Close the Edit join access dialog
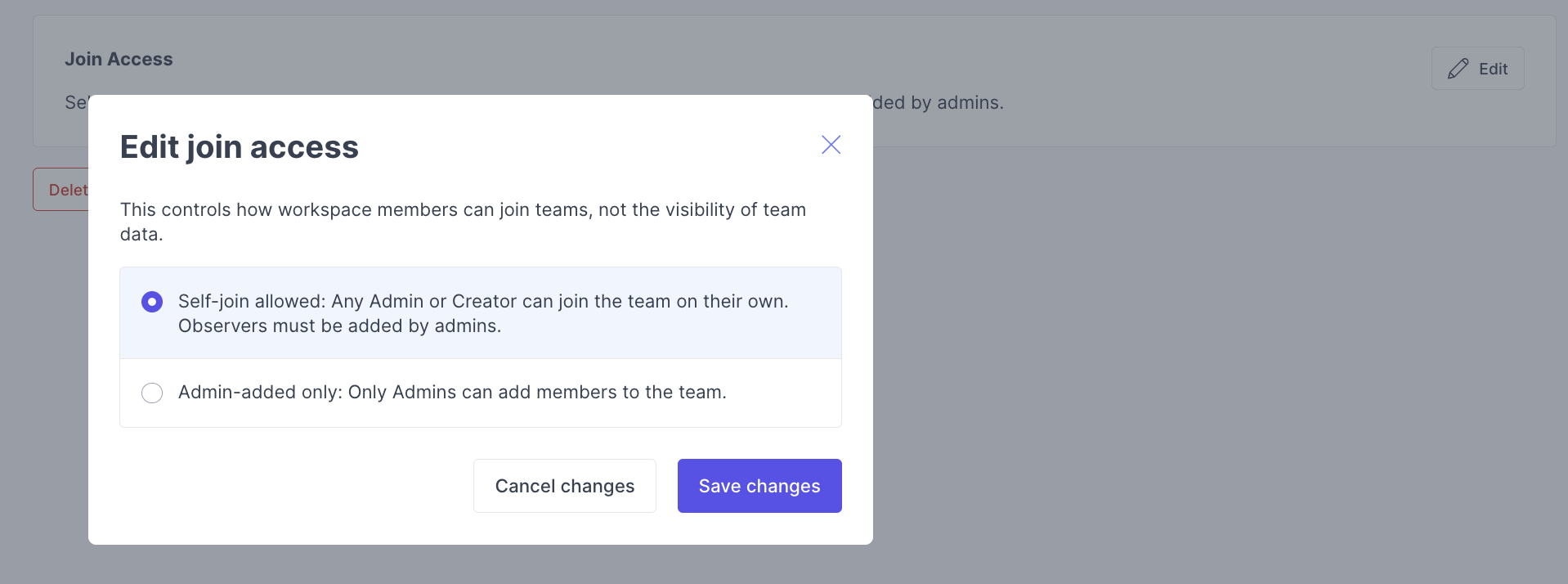The width and height of the screenshot is (1568, 584). [x=831, y=145]
